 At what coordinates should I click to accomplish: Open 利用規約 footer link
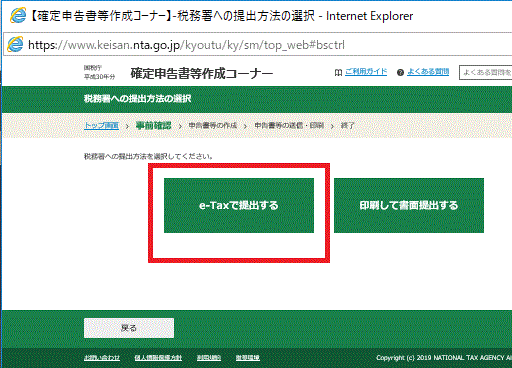pyautogui.click(x=209, y=358)
